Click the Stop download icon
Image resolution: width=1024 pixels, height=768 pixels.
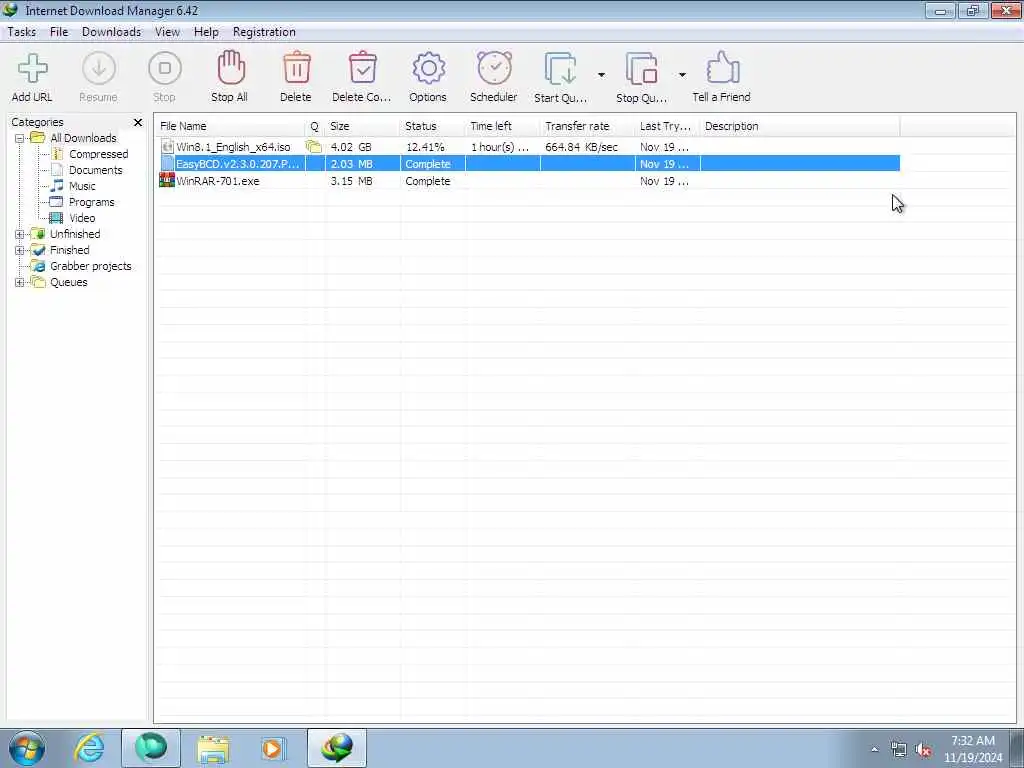tap(165, 68)
